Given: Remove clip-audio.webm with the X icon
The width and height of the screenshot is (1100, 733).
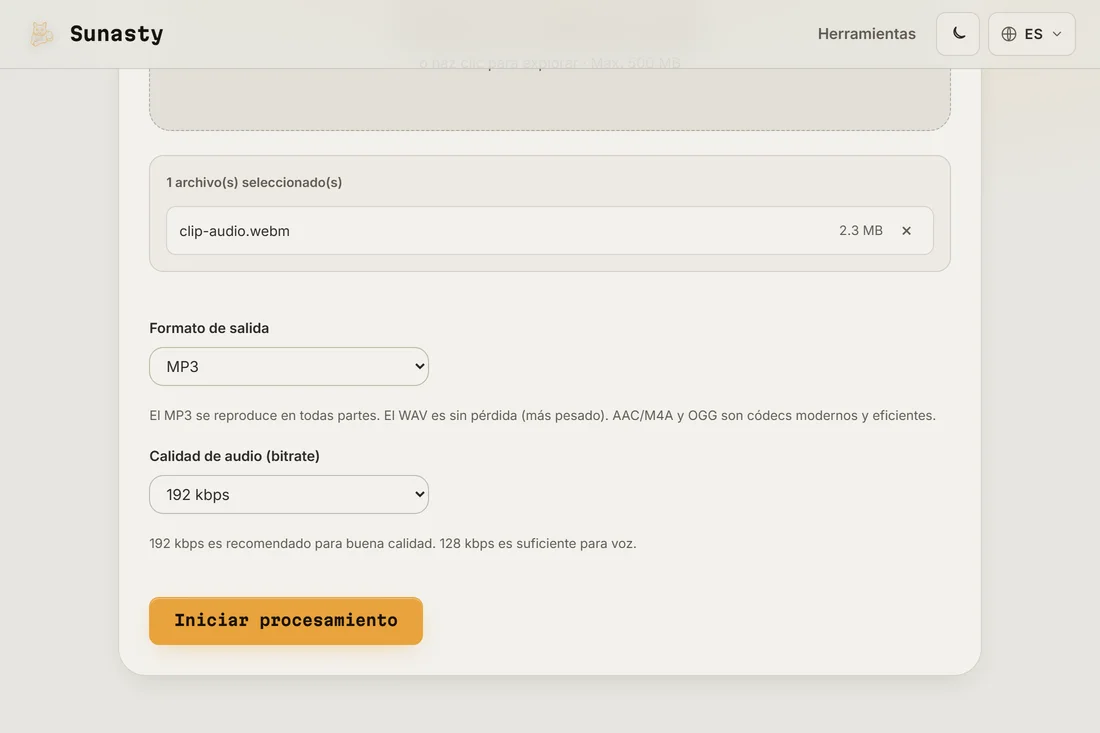Looking at the screenshot, I should click(x=906, y=231).
